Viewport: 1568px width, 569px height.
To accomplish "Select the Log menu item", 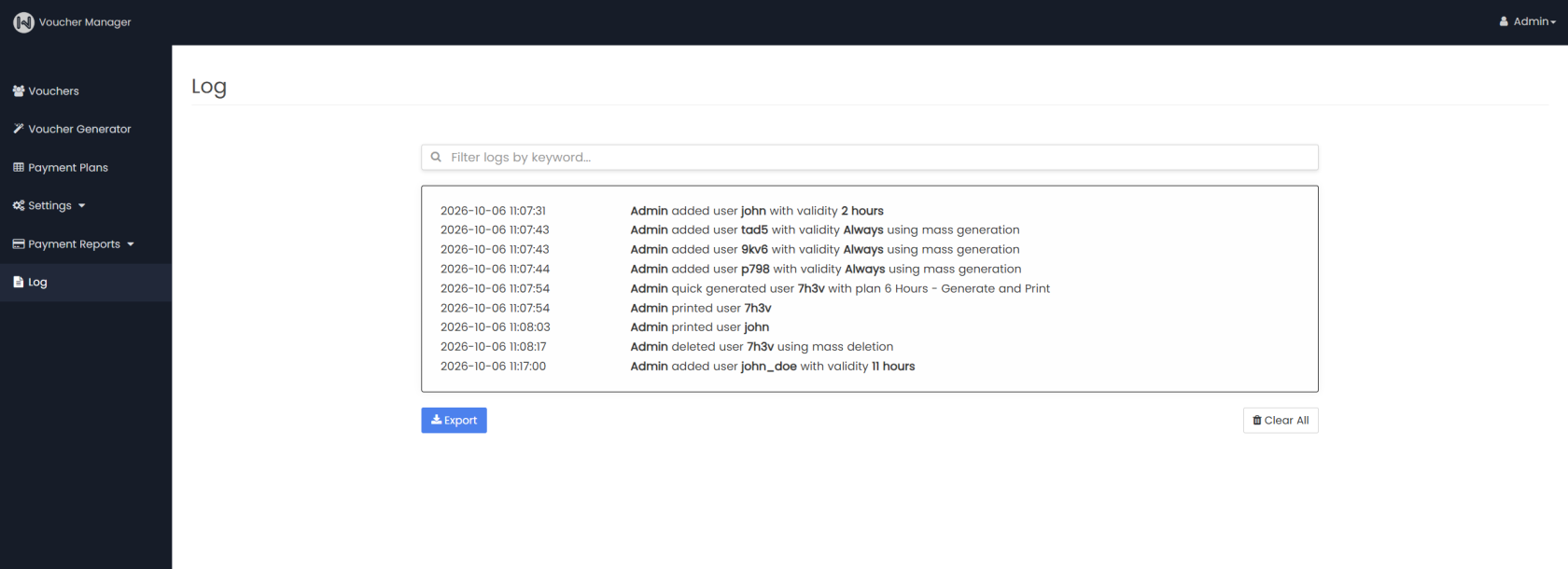I will point(86,282).
